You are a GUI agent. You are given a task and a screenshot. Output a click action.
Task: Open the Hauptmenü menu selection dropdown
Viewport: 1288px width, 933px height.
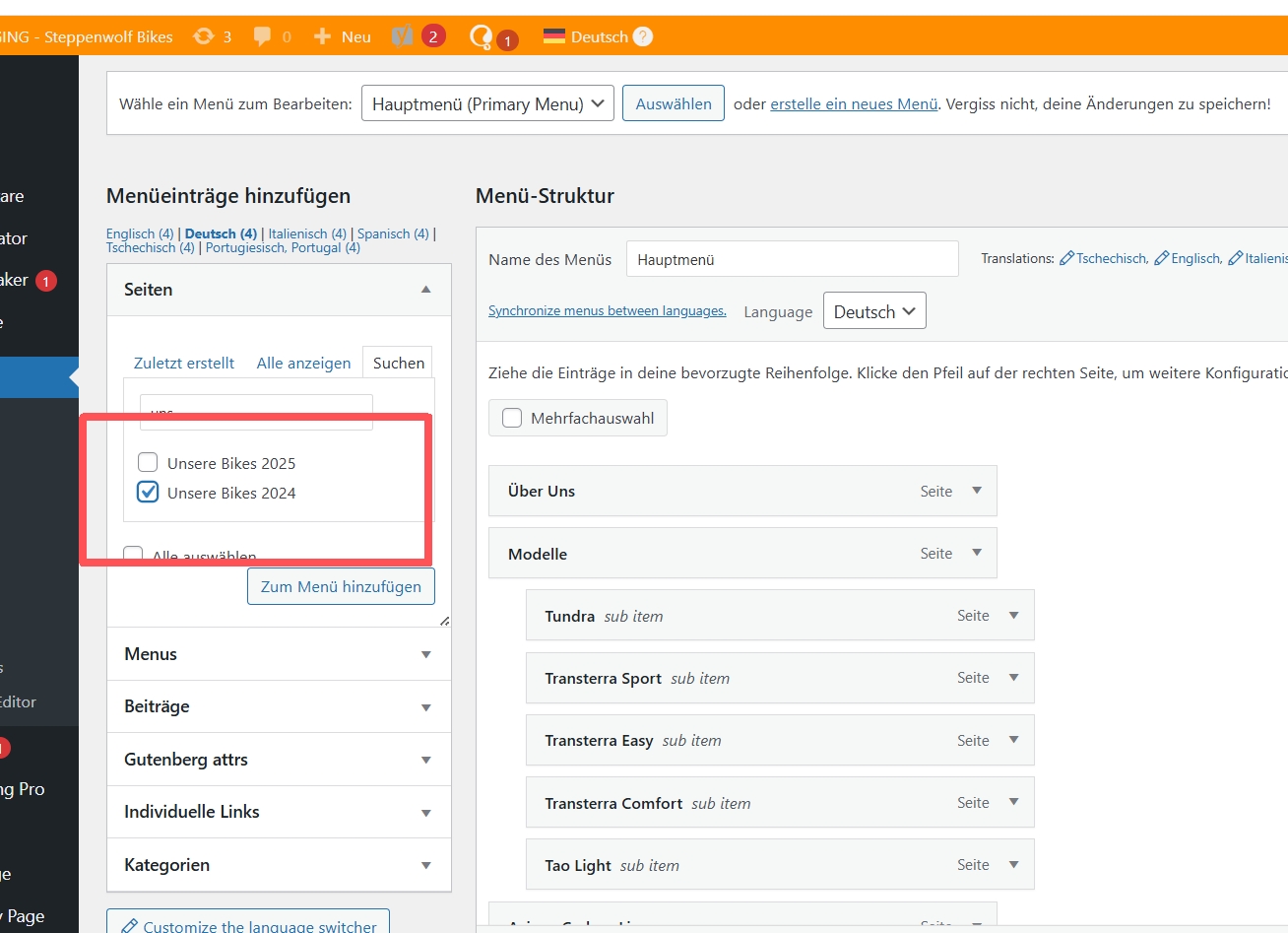click(487, 103)
